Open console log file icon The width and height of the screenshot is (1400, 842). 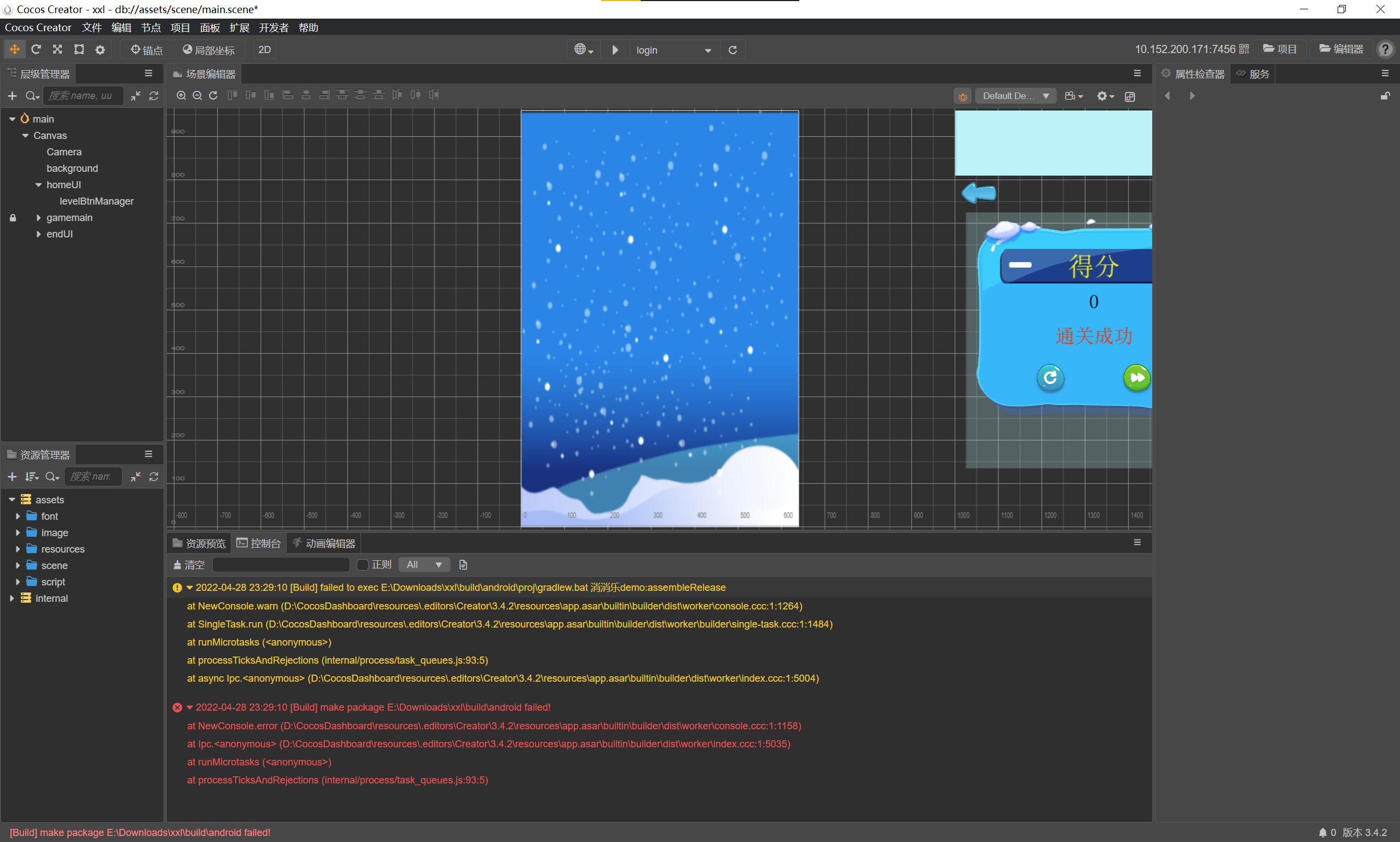pyautogui.click(x=463, y=565)
